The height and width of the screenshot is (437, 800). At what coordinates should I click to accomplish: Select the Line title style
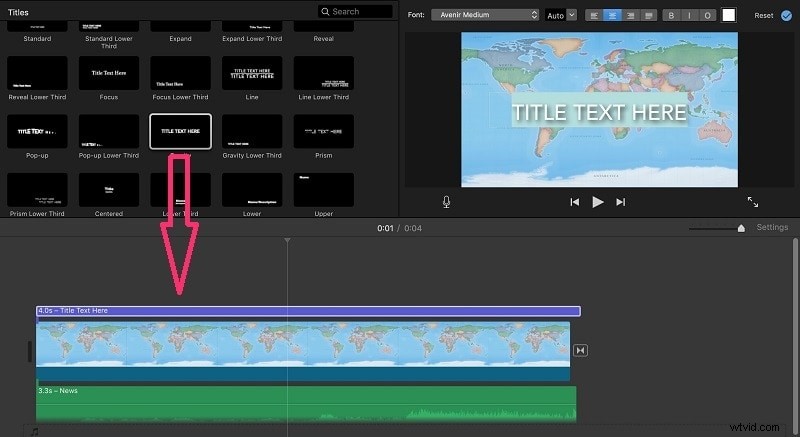252,73
